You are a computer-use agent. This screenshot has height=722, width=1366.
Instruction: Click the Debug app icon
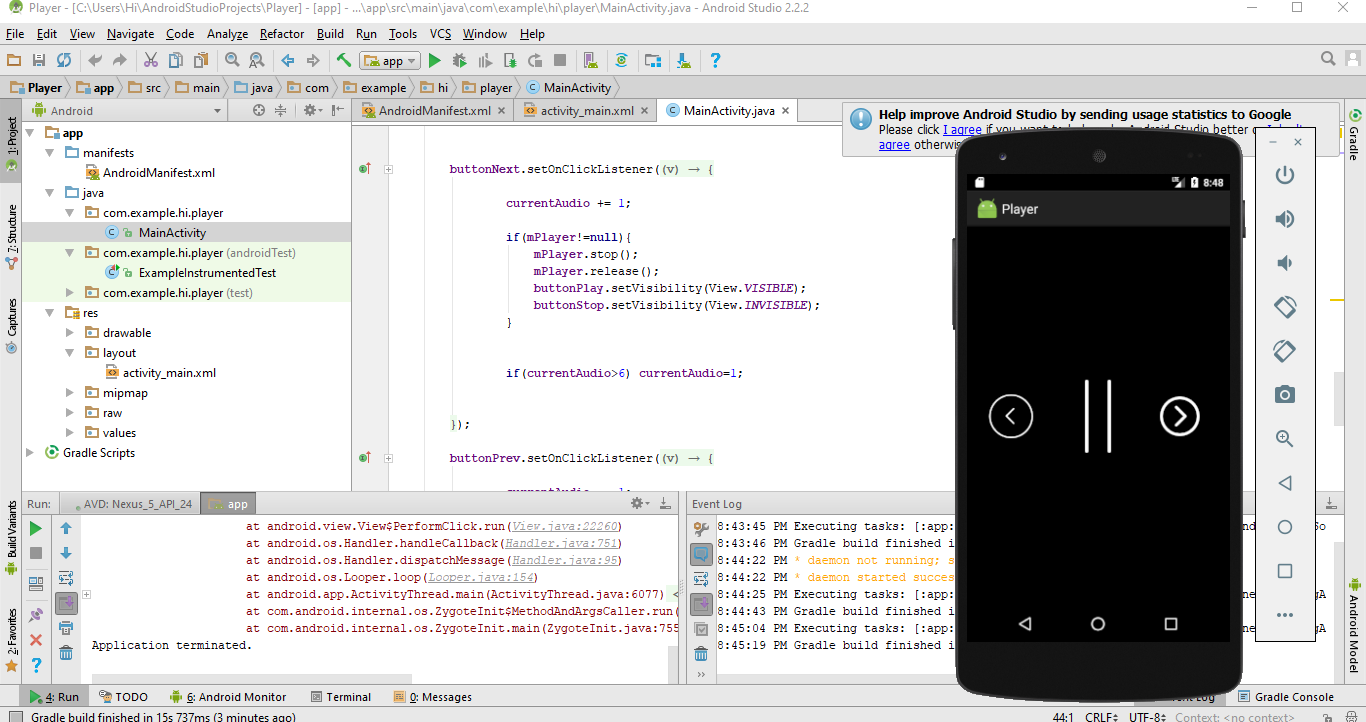click(x=459, y=60)
